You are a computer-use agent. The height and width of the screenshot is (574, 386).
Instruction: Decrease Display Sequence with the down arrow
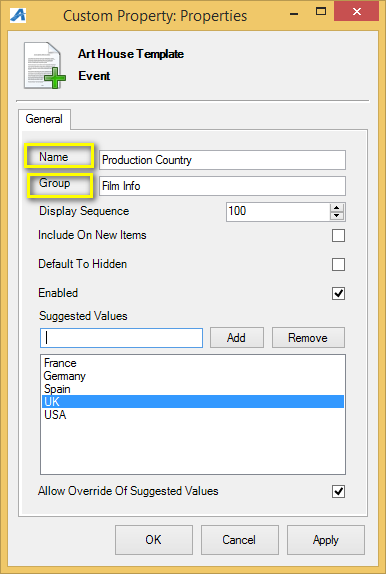coord(337,216)
